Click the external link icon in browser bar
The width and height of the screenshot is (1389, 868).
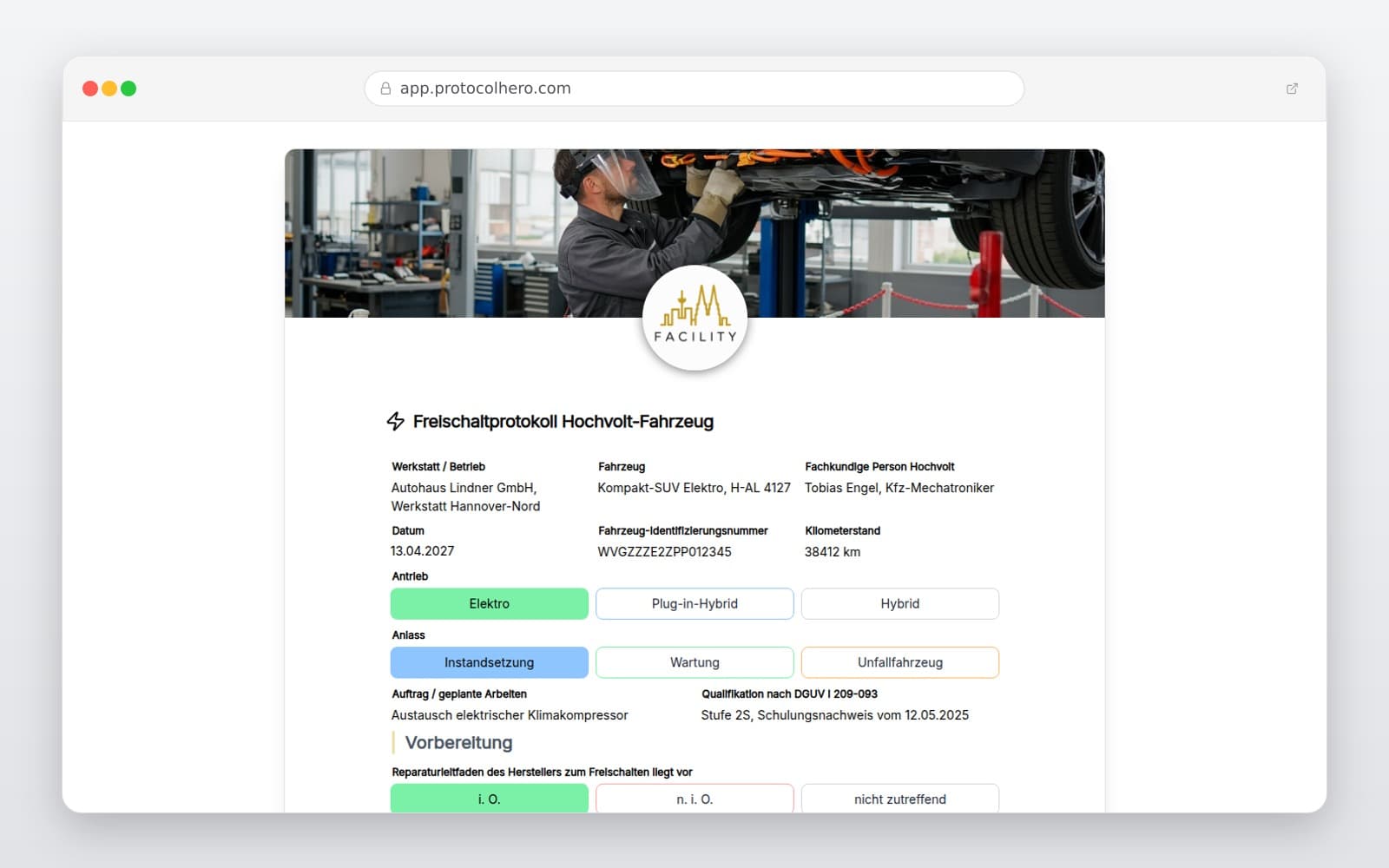1292,89
